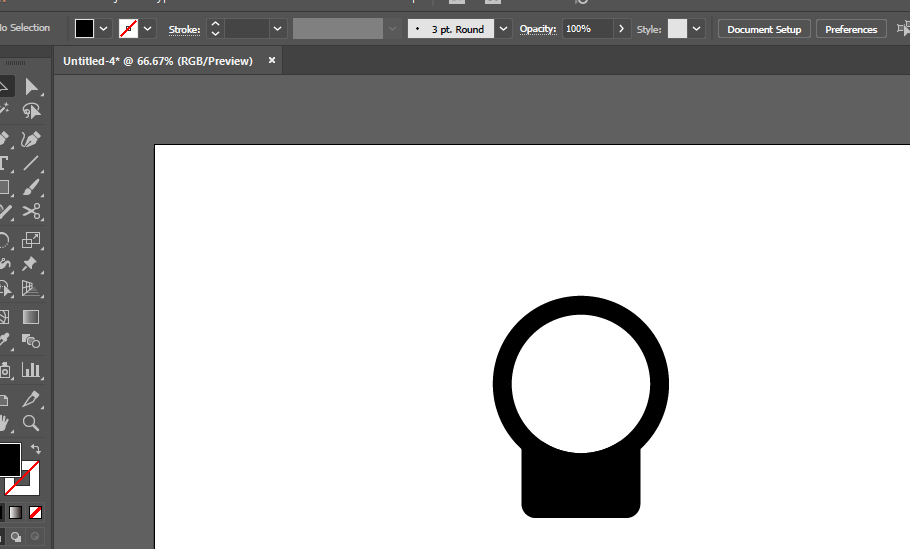Image resolution: width=910 pixels, height=549 pixels.
Task: Select the Paintbrush tool
Action: coord(31,187)
